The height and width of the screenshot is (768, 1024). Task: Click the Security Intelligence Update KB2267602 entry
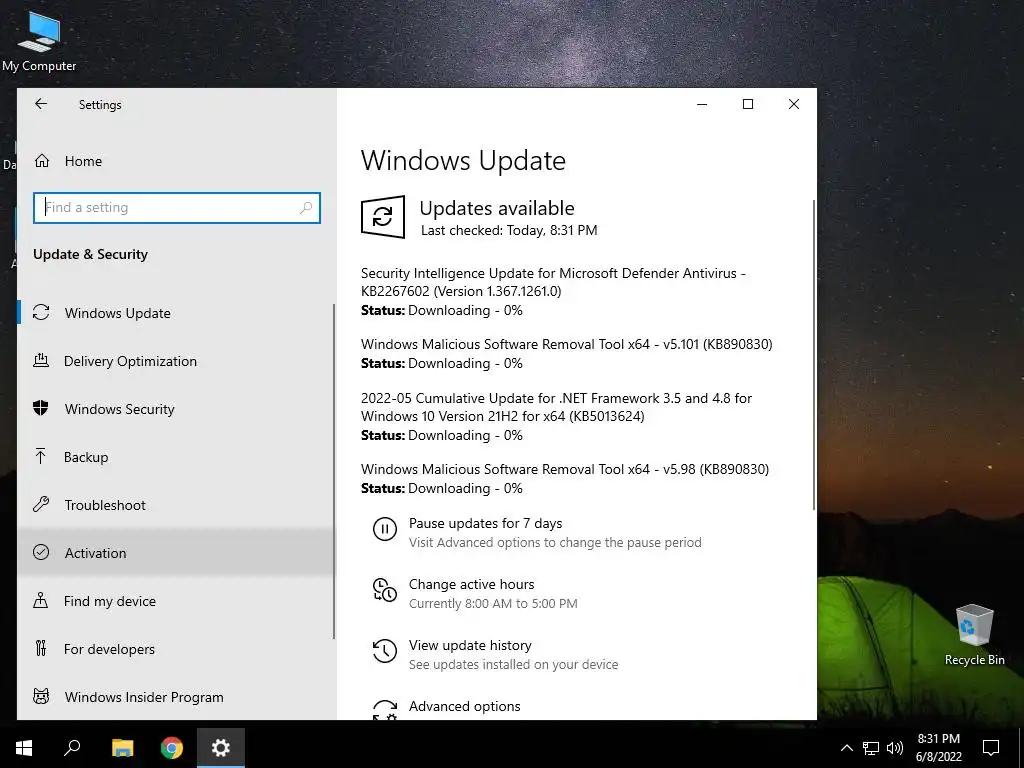[553, 291]
